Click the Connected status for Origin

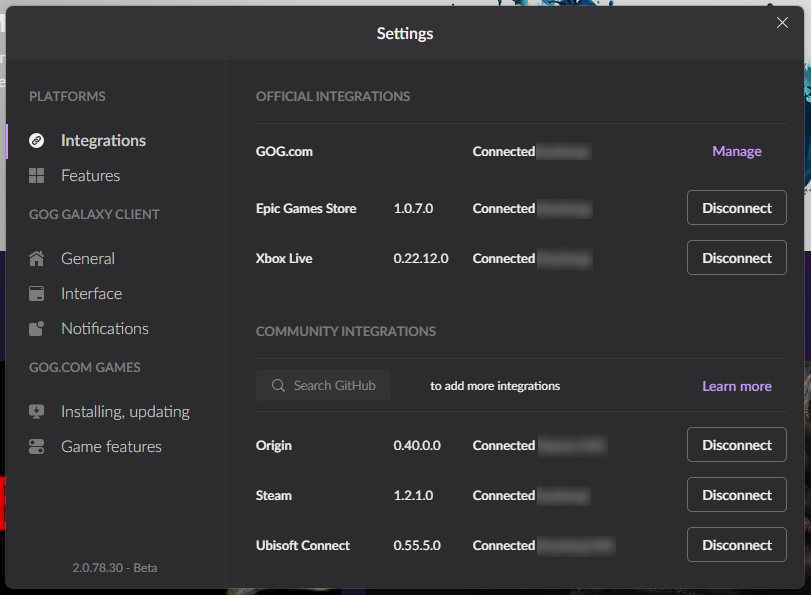click(x=503, y=445)
